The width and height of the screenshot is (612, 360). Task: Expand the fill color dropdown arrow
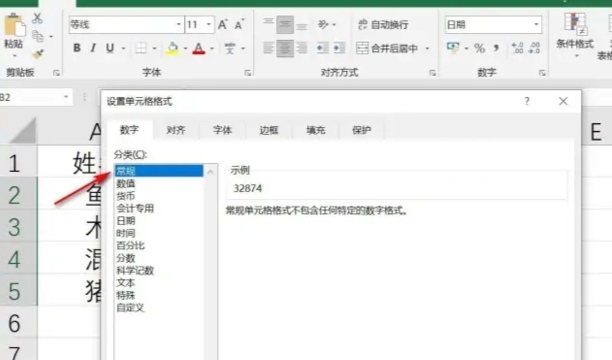(x=185, y=48)
